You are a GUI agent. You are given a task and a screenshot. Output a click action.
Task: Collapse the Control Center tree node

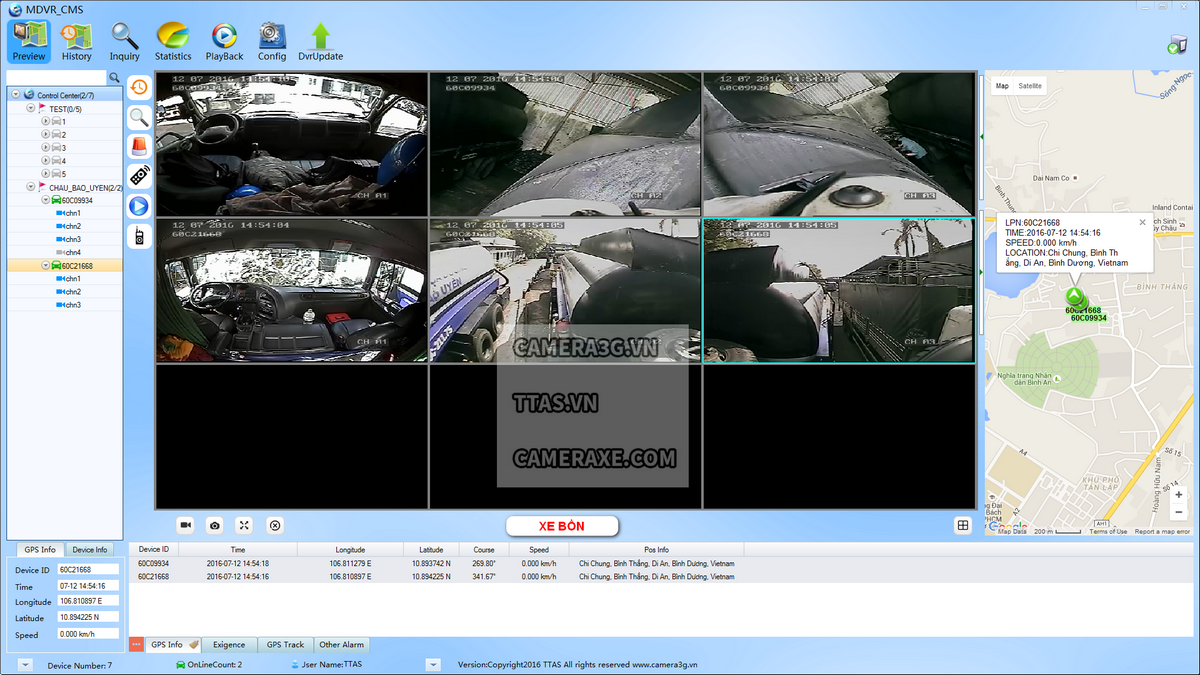pyautogui.click(x=16, y=95)
